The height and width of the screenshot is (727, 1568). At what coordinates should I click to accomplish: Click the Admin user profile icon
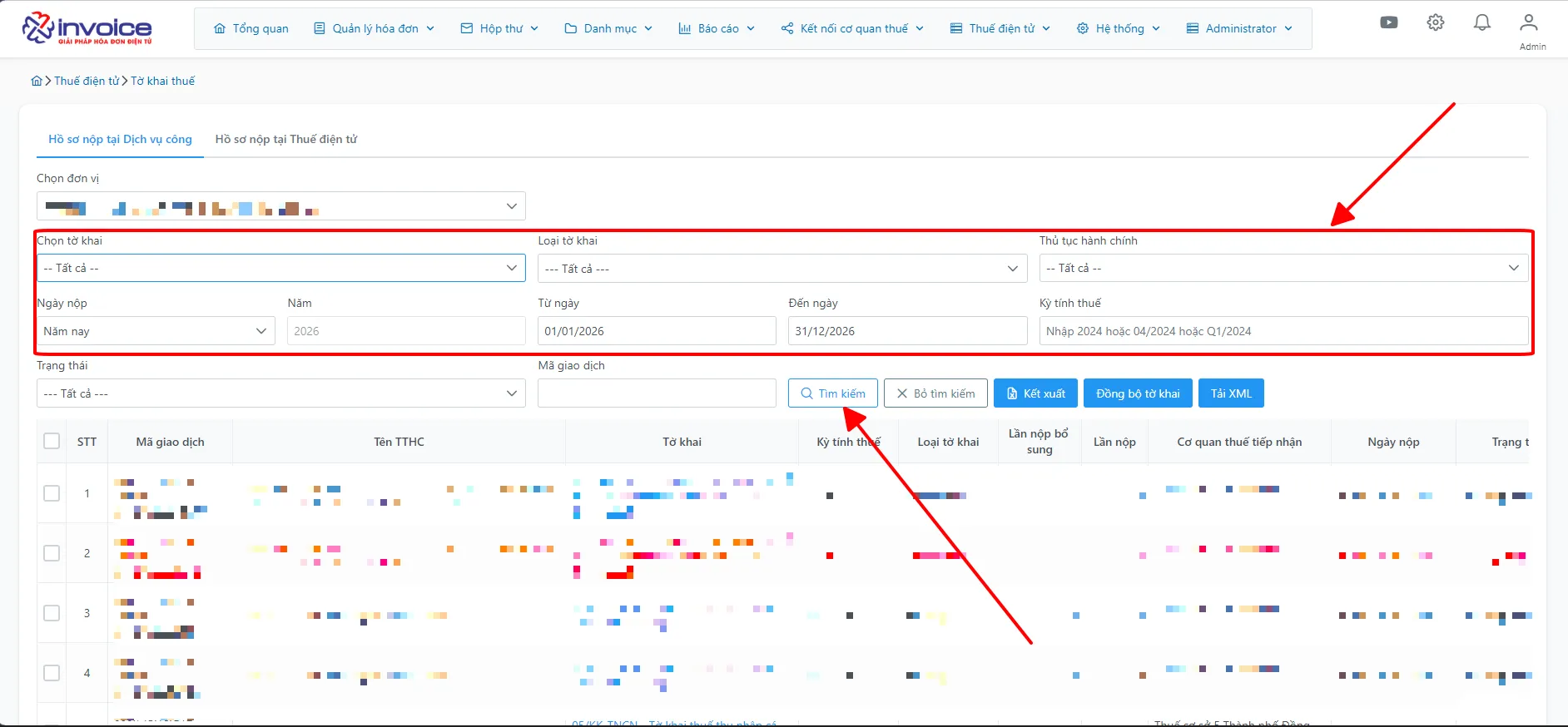[1529, 22]
